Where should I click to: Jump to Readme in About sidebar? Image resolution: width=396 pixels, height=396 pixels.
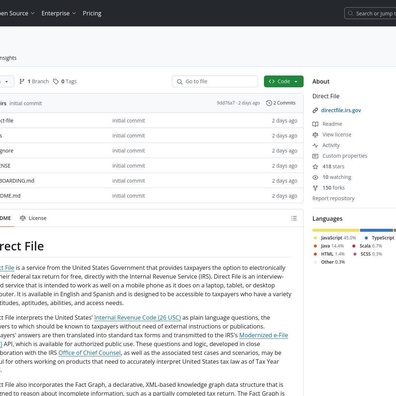332,124
